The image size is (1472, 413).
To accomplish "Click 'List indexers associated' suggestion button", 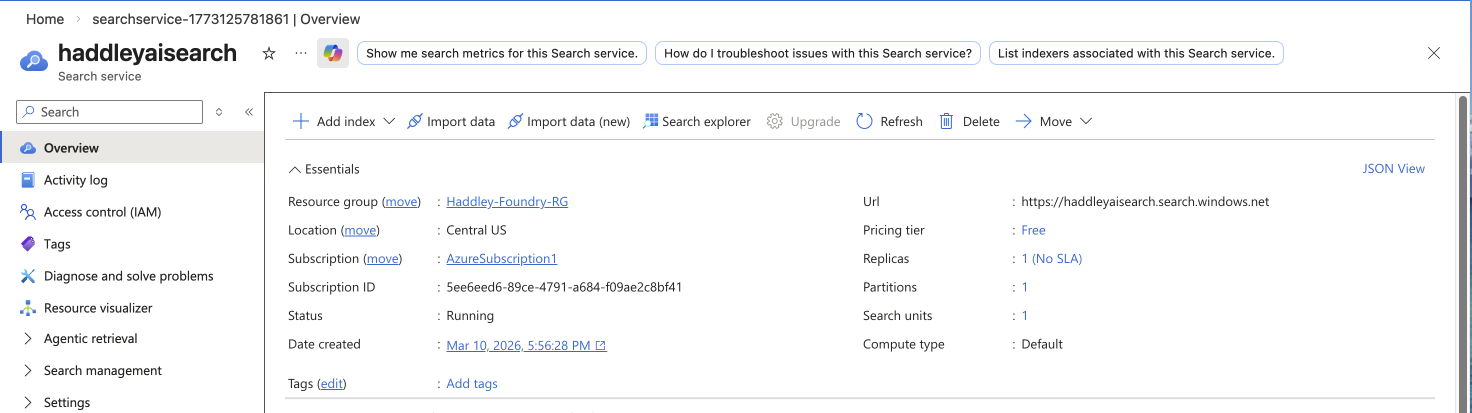I will [x=1136, y=53].
